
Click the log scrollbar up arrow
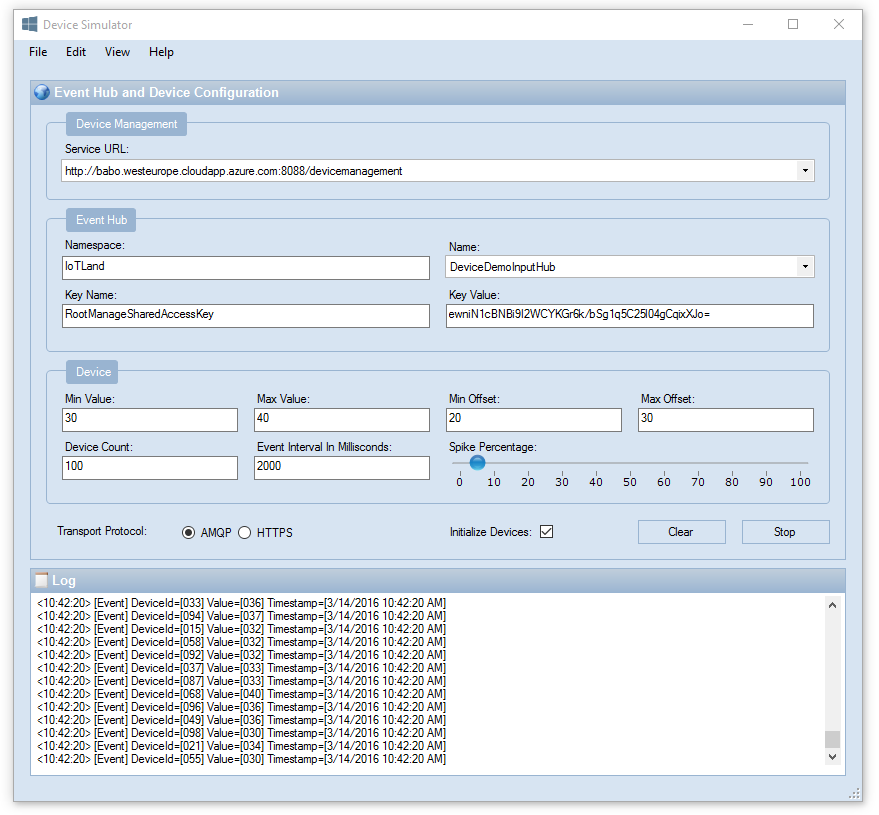(832, 605)
